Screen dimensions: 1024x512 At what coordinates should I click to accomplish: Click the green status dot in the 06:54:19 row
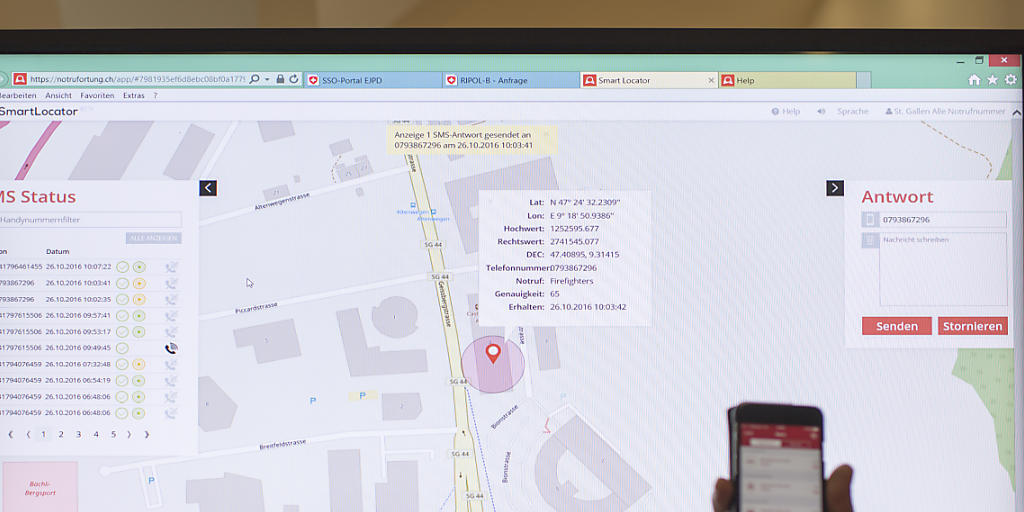point(138,380)
